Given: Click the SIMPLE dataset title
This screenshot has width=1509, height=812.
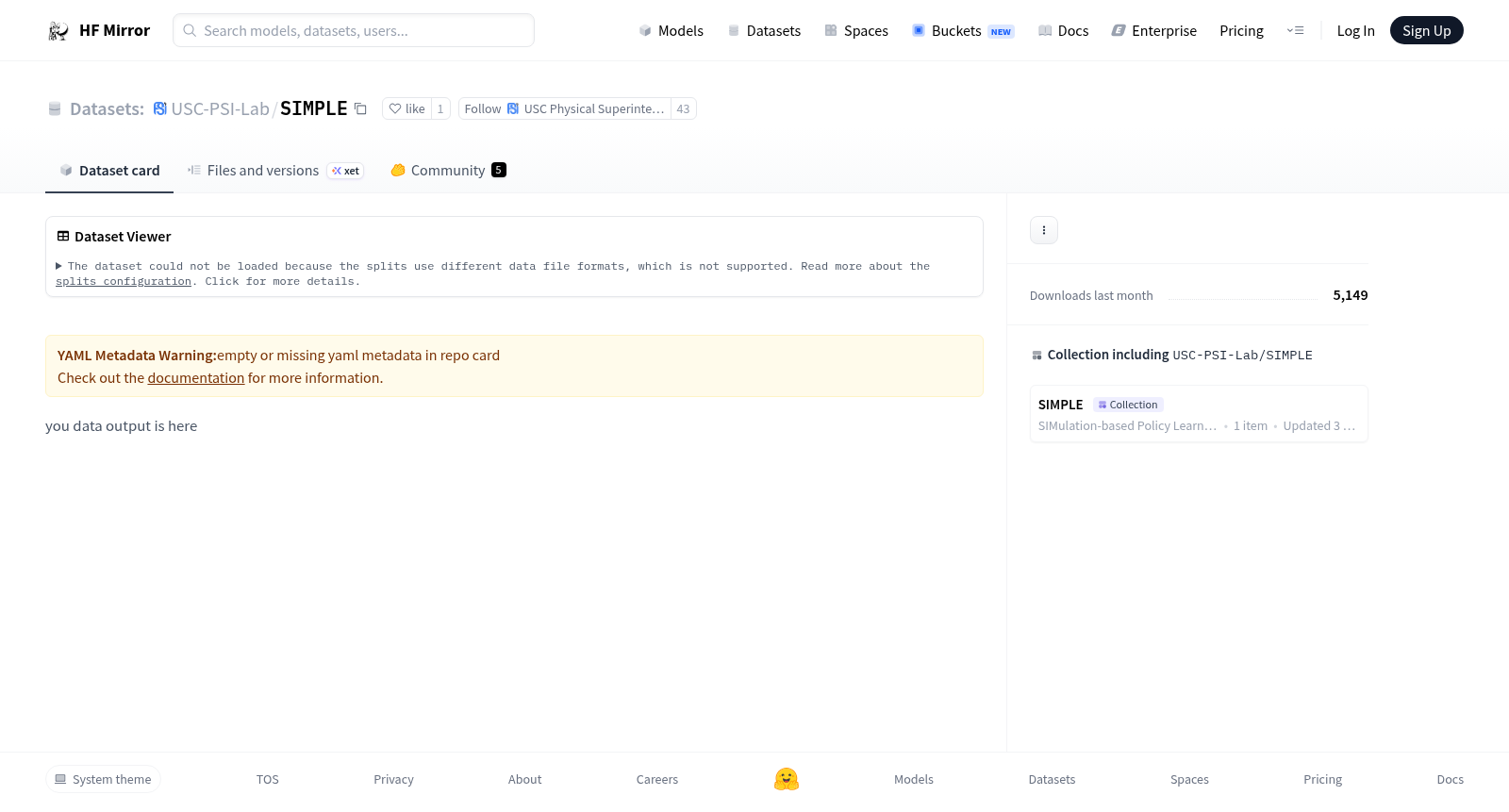Looking at the screenshot, I should tap(314, 108).
